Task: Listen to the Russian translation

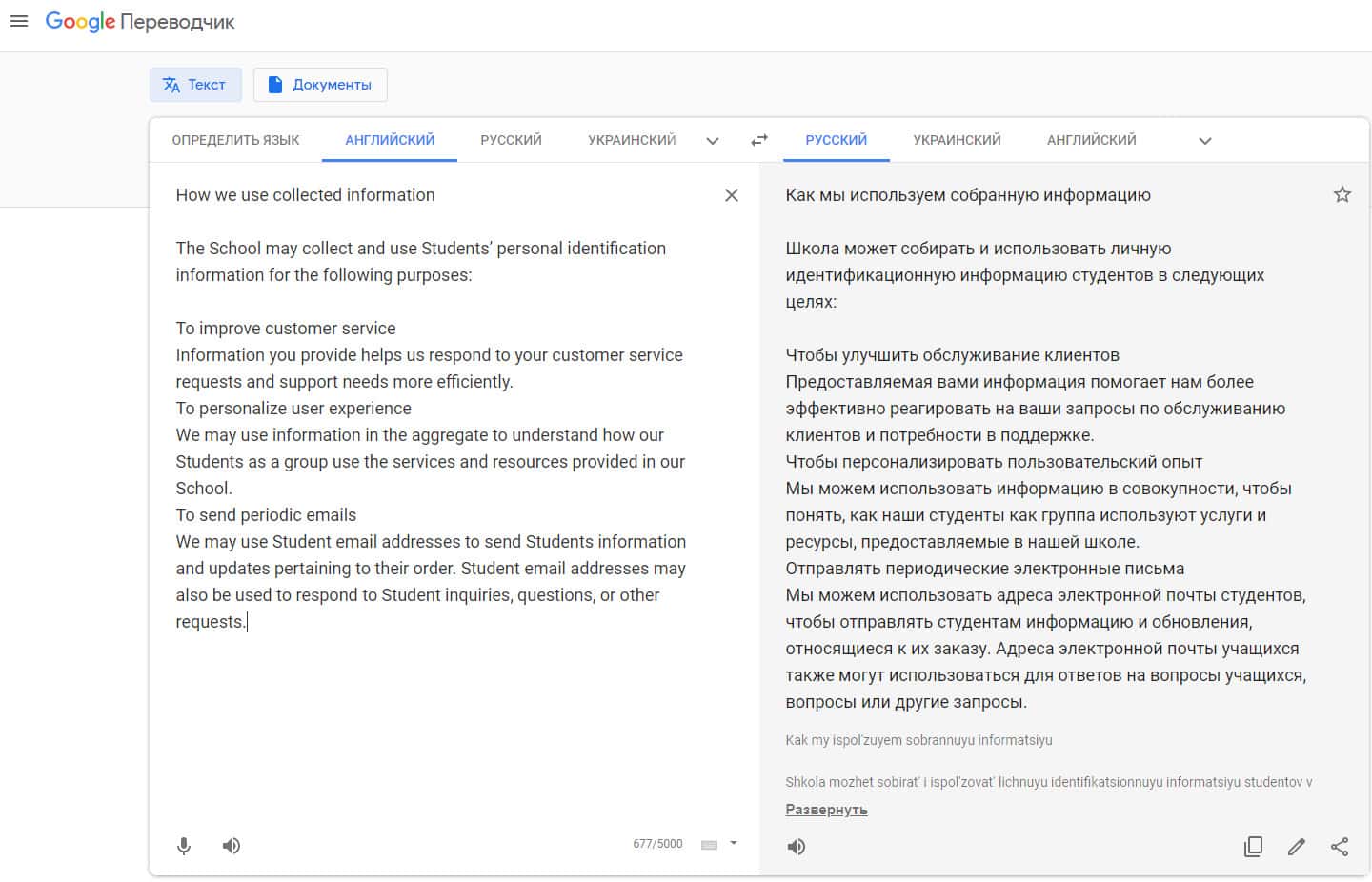Action: (797, 847)
